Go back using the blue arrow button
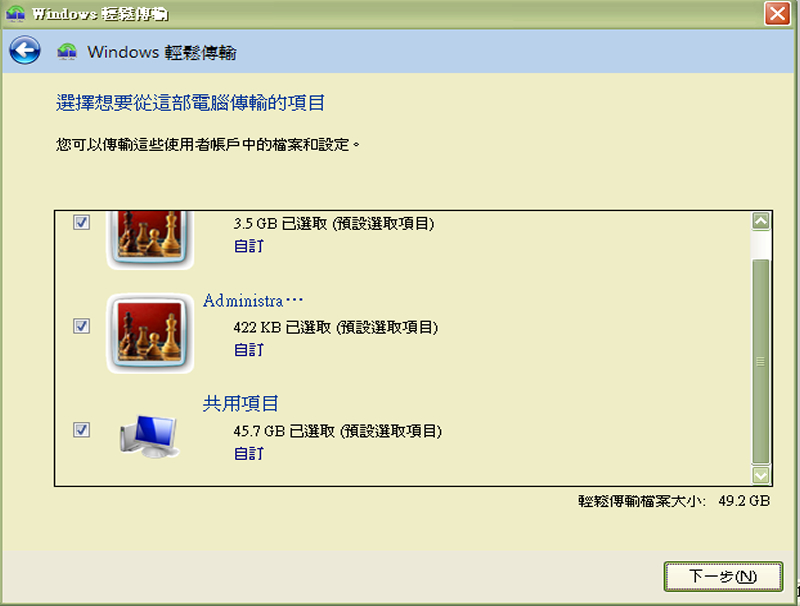Image resolution: width=800 pixels, height=606 pixels. point(24,50)
